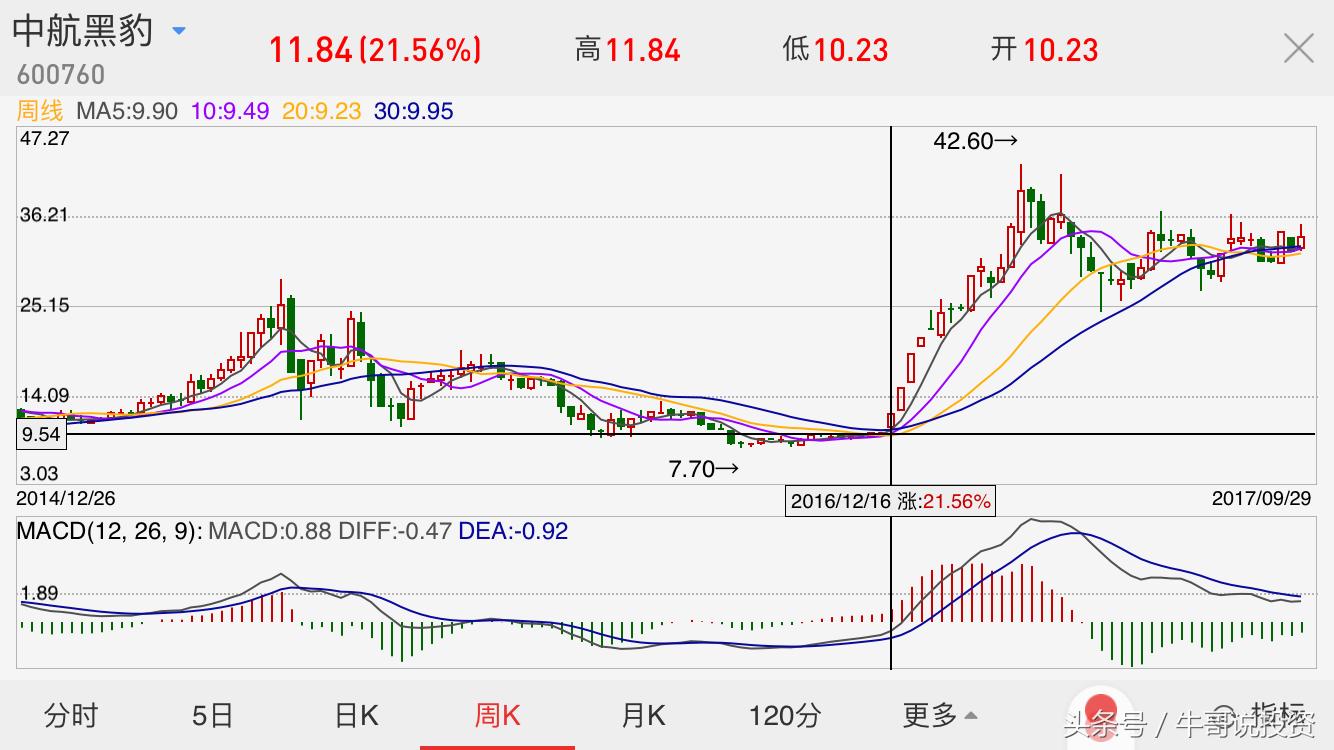Viewport: 1334px width, 750px height.
Task: Click the 周线 label above the chart
Action: [x=39, y=111]
